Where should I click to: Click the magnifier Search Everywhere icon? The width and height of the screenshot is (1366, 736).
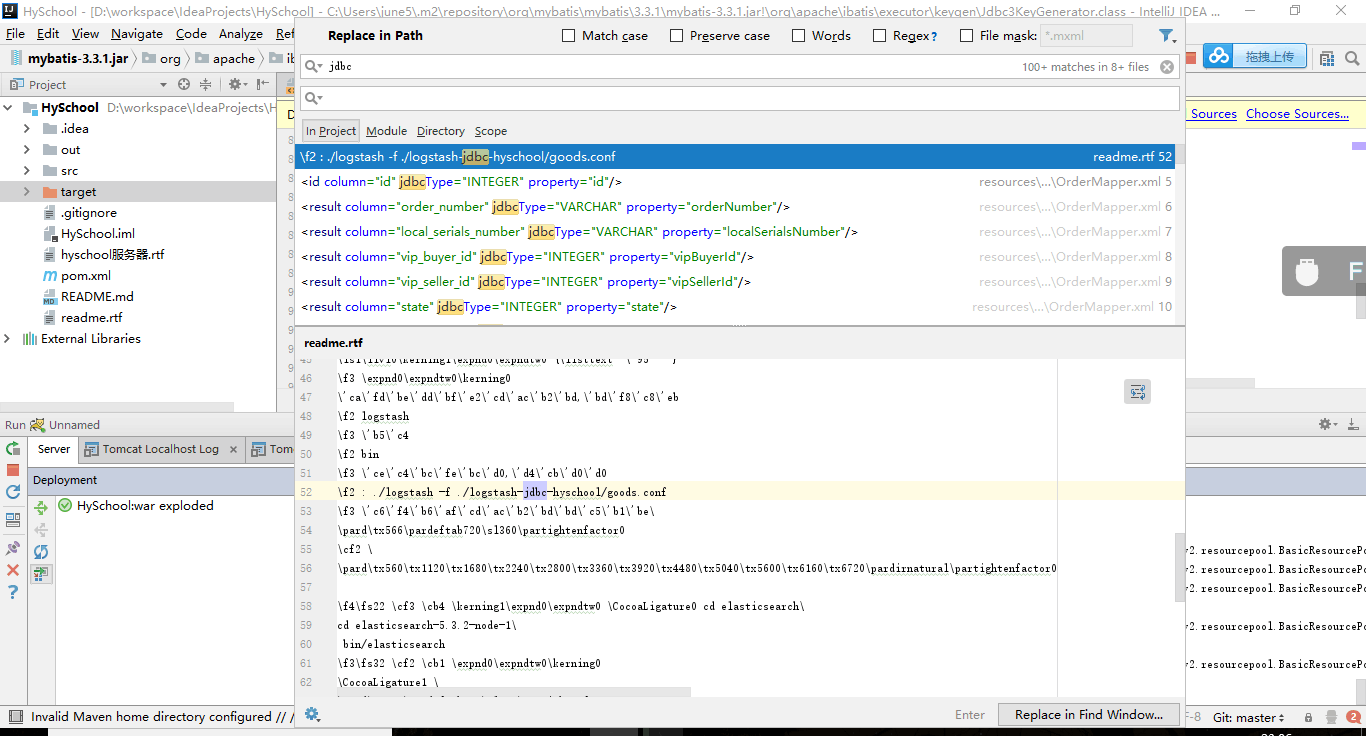click(1352, 57)
